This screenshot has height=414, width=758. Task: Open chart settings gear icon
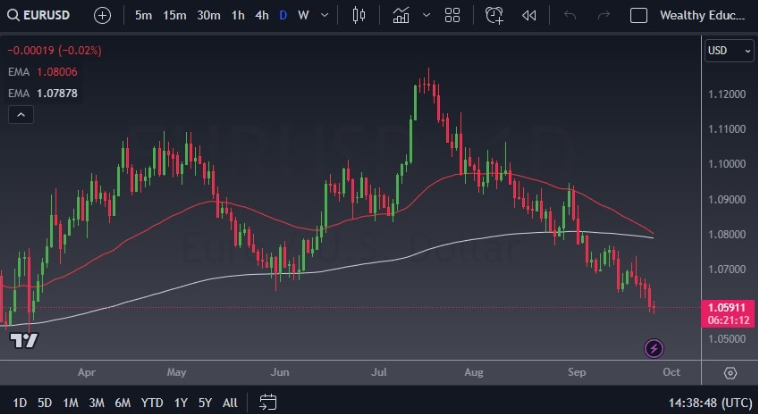(730, 373)
